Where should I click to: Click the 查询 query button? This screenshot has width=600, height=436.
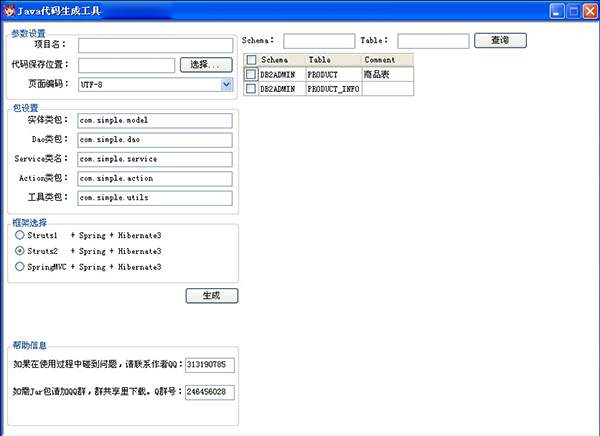point(501,40)
